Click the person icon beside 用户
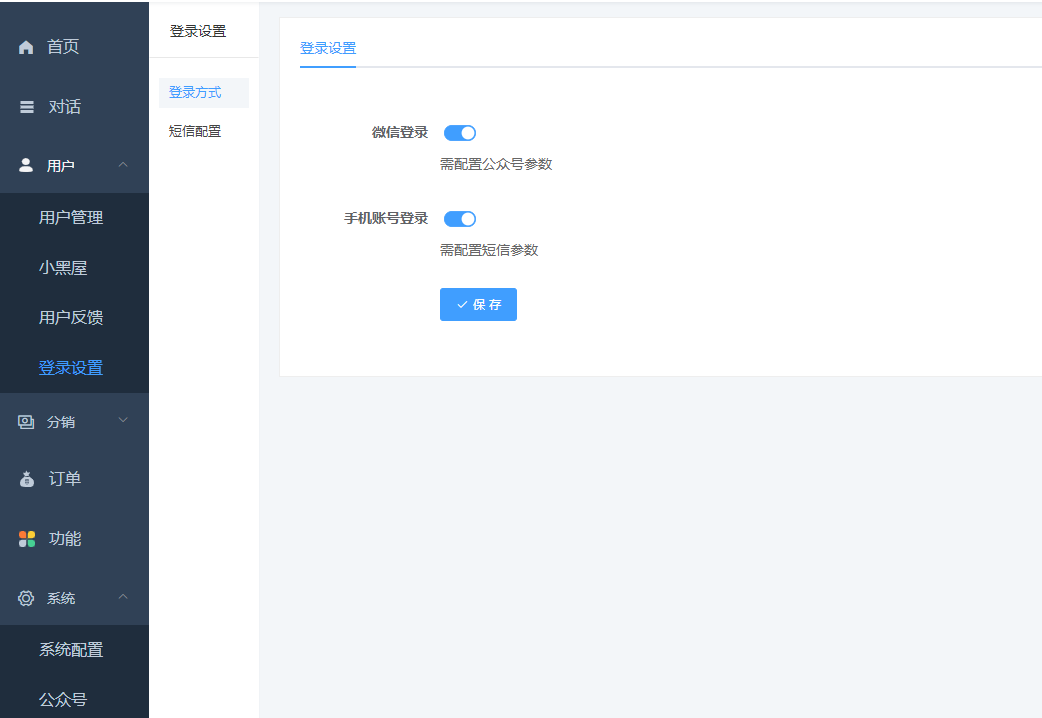The width and height of the screenshot is (1042, 718). click(x=26, y=166)
